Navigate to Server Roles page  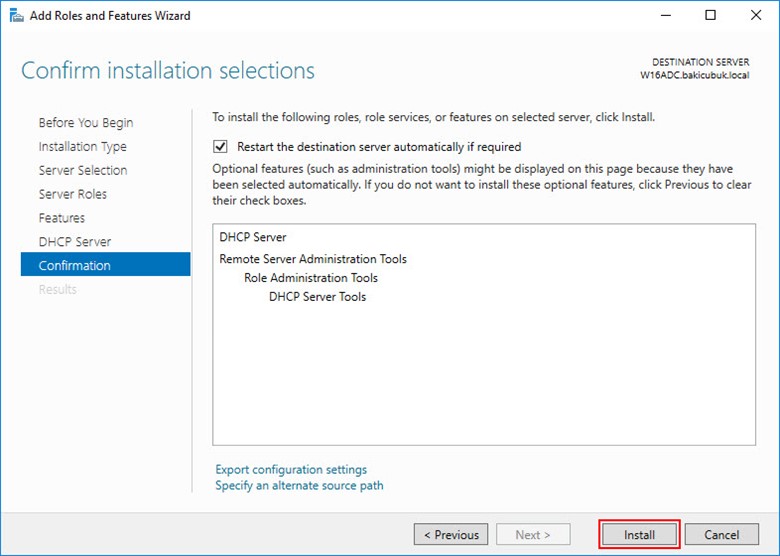point(72,194)
